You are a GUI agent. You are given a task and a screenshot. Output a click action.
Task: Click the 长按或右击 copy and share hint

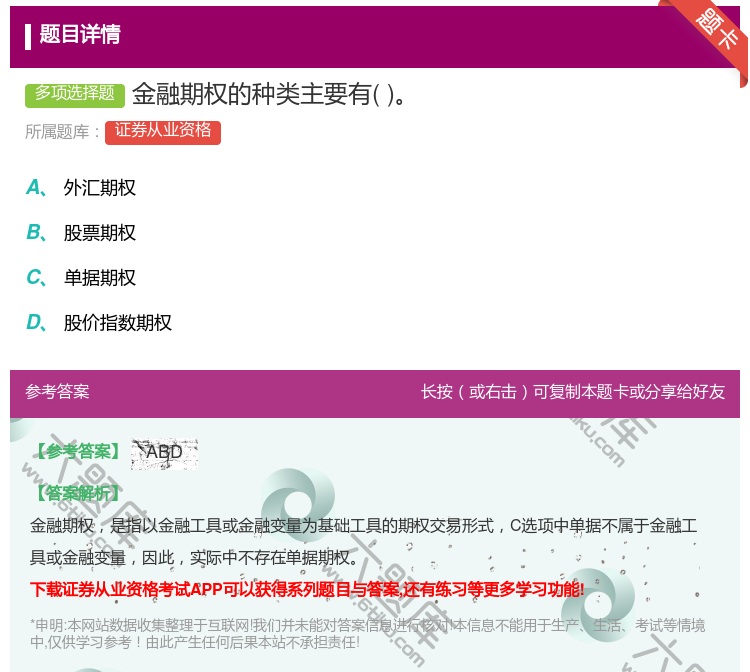point(572,392)
